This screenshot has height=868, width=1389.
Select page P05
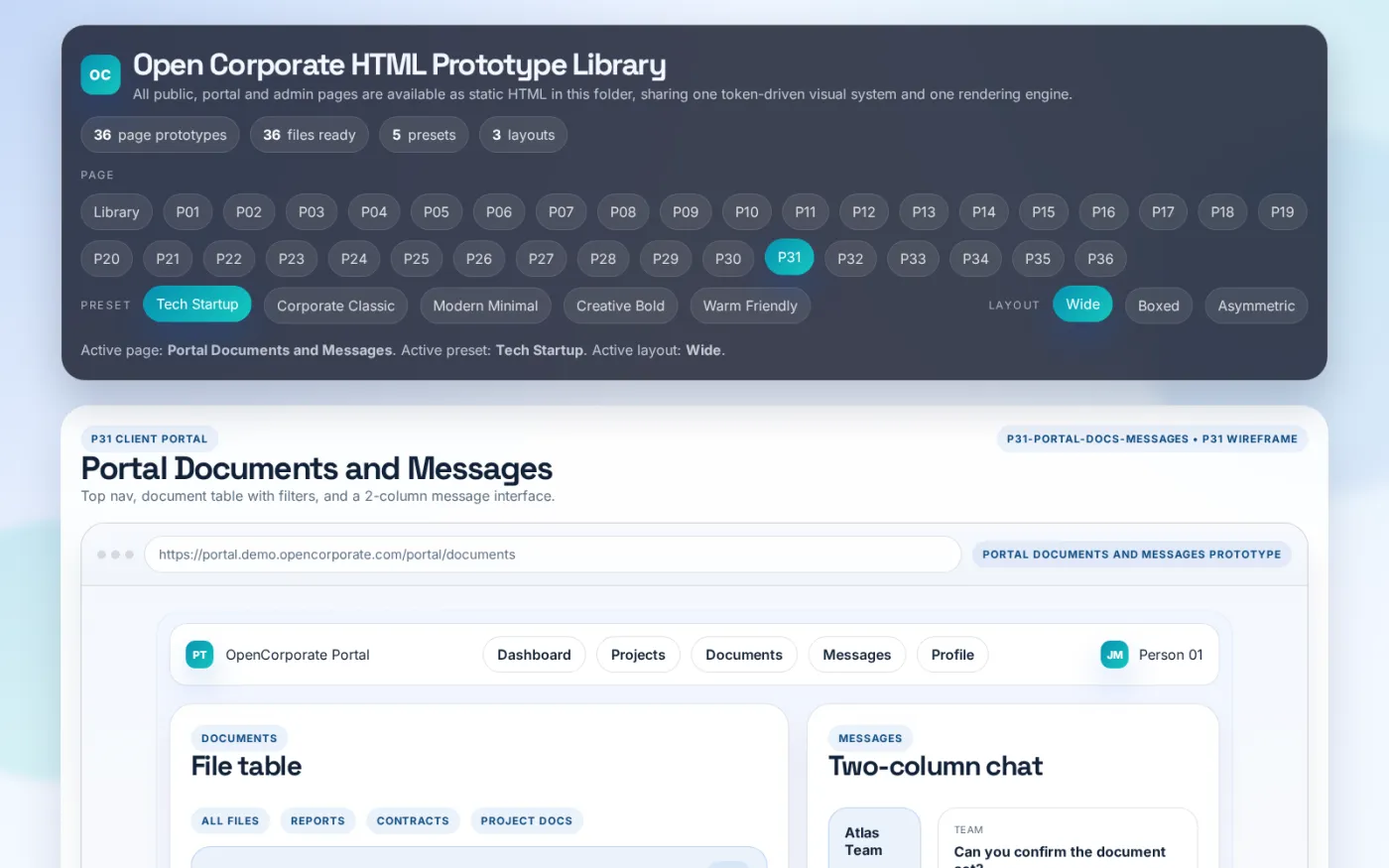(x=437, y=211)
